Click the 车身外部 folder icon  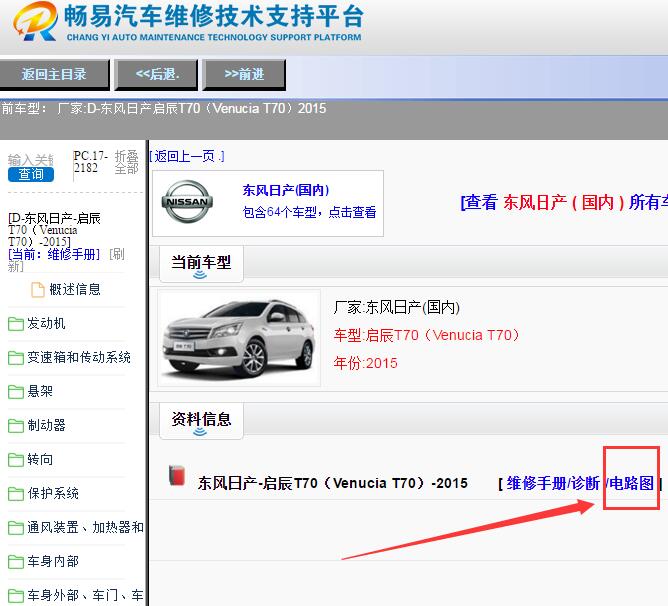16,595
